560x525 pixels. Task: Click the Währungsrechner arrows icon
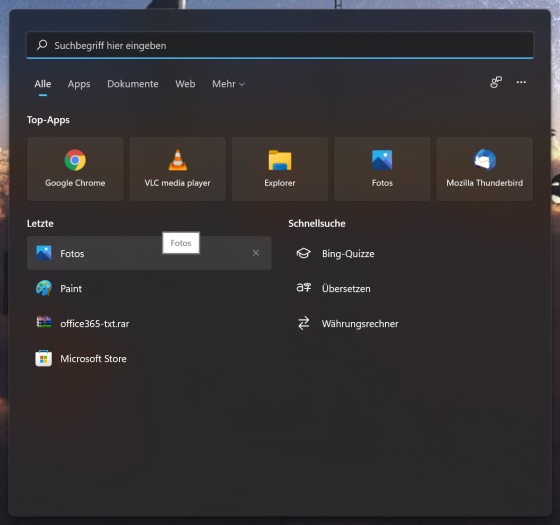(304, 323)
